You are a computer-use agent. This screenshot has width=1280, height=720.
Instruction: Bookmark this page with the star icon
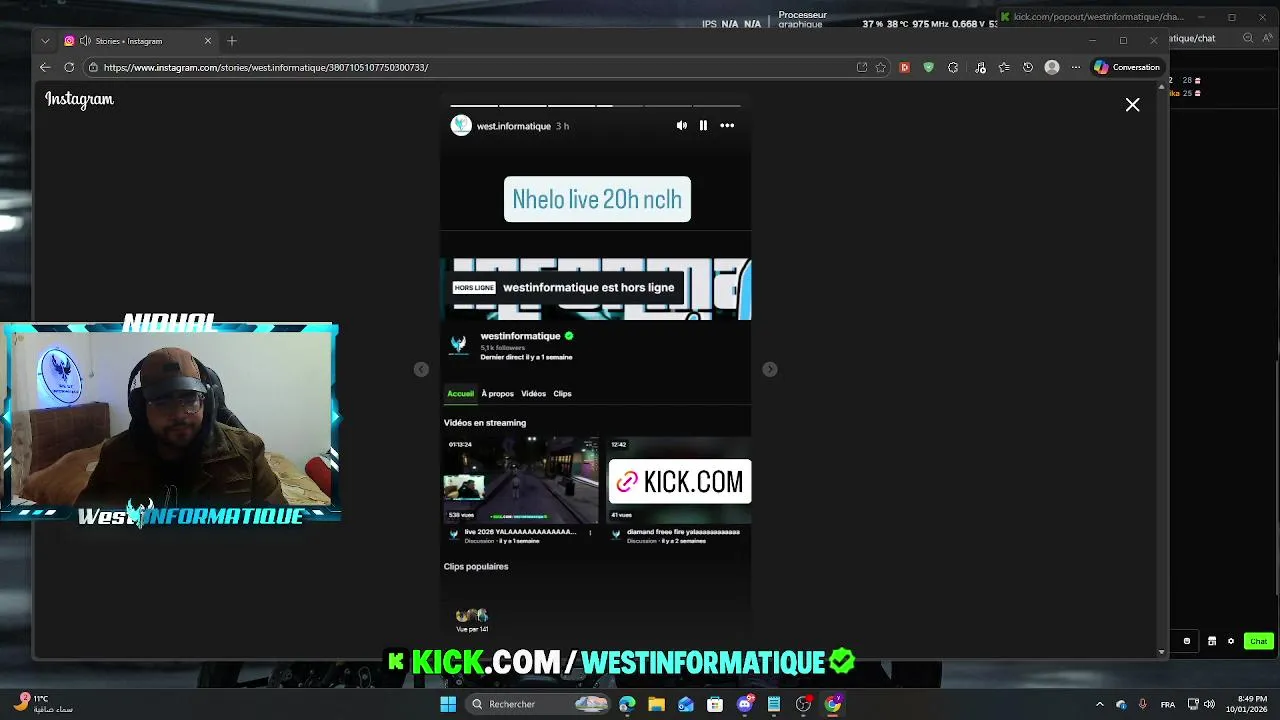coord(881,67)
